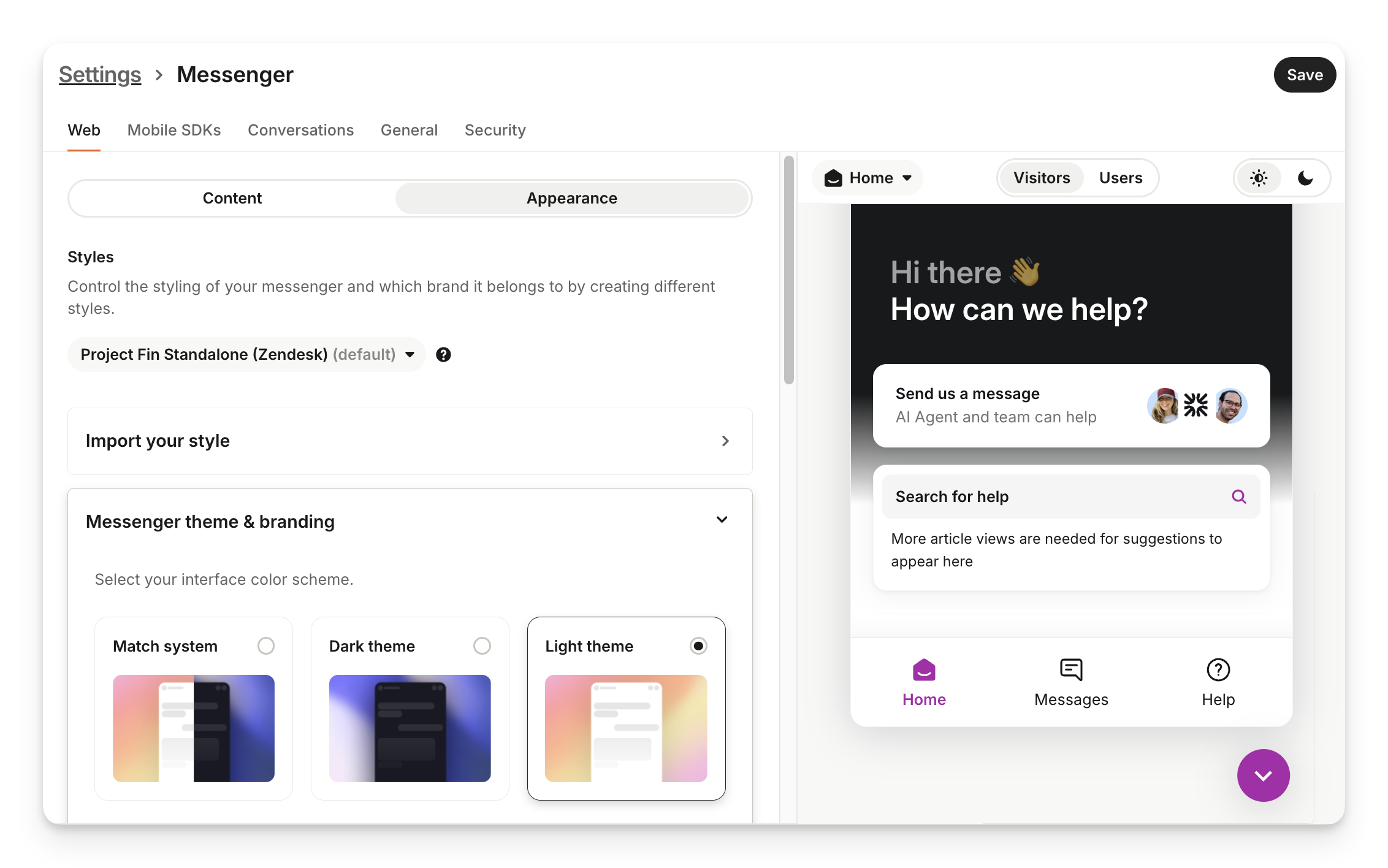Select Match system radio button
The width and height of the screenshot is (1388, 868).
coord(265,646)
